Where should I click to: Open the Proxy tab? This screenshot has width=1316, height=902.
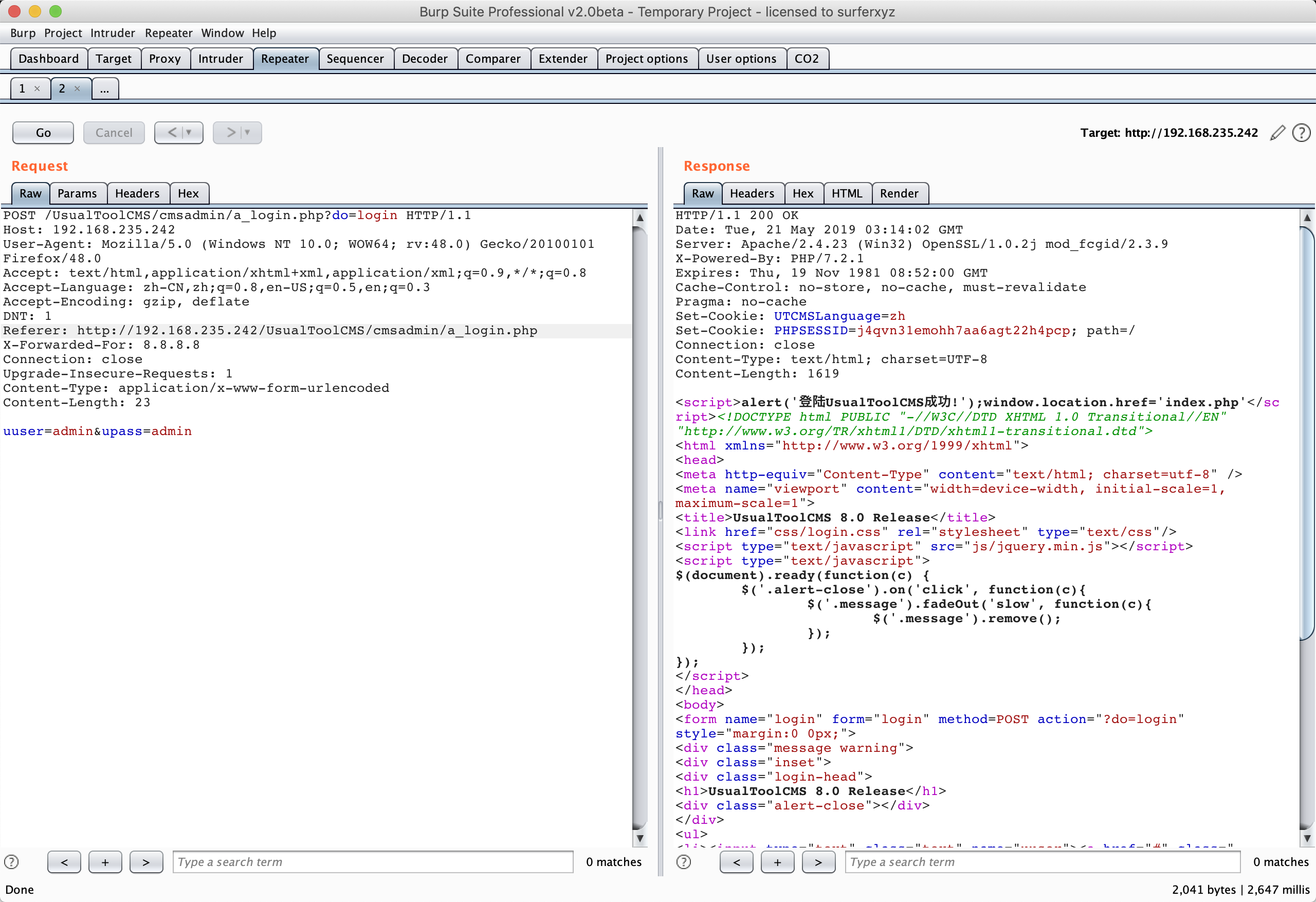click(x=165, y=58)
